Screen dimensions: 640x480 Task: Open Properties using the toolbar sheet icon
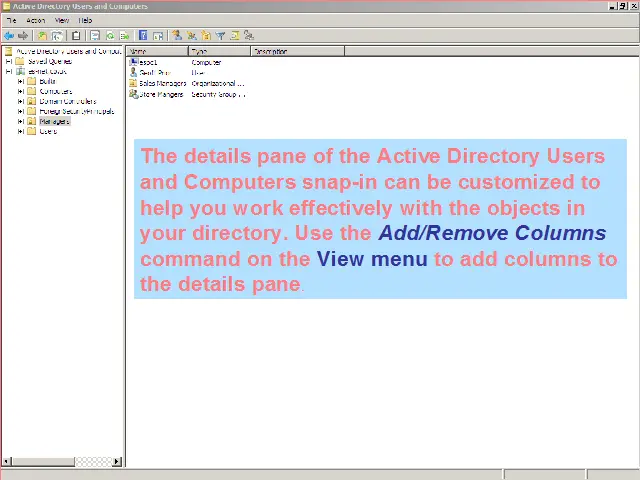(x=95, y=36)
